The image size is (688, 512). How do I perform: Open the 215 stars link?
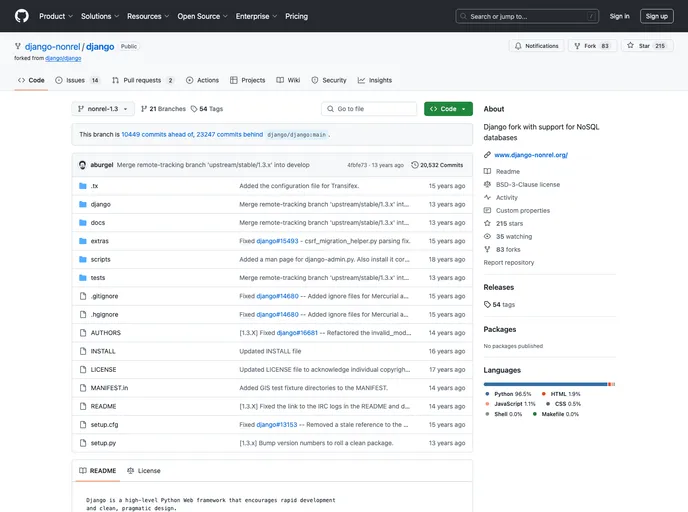click(x=509, y=224)
